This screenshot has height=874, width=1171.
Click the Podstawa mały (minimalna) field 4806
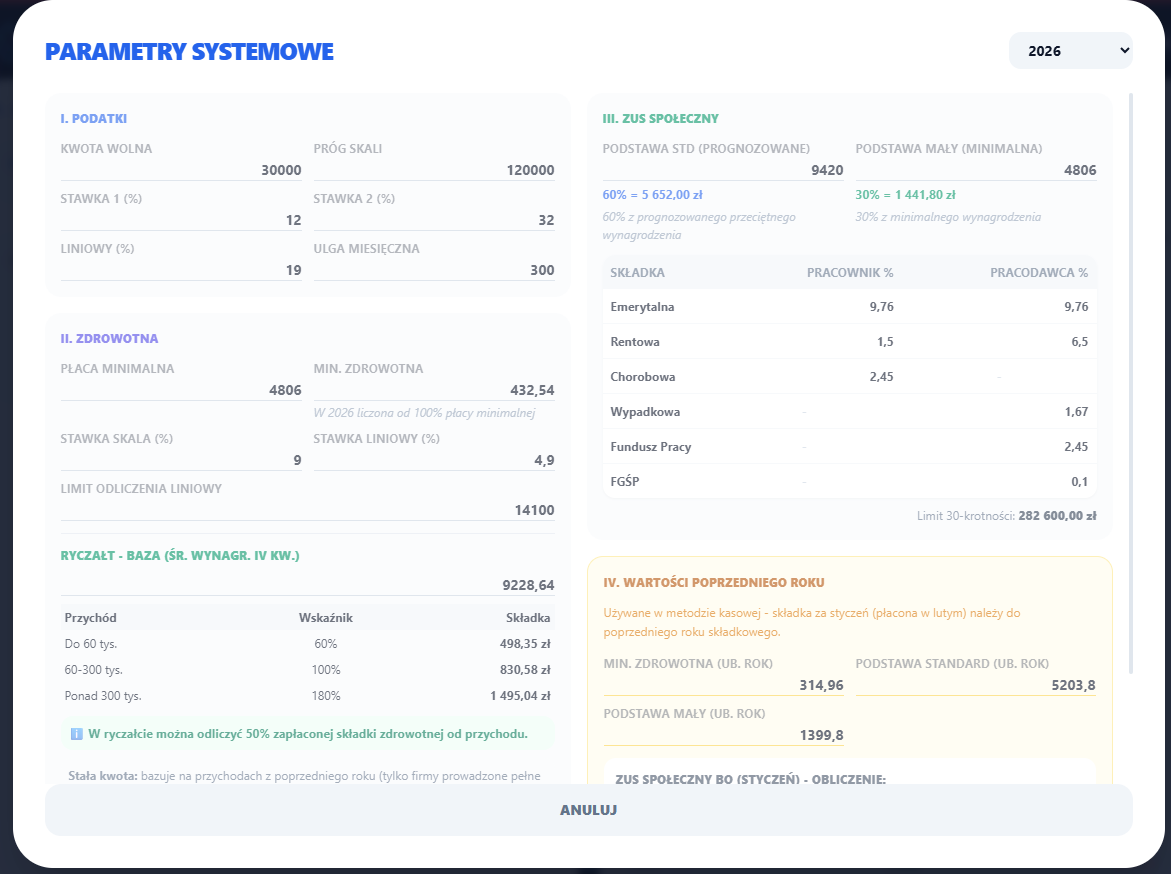pos(976,170)
